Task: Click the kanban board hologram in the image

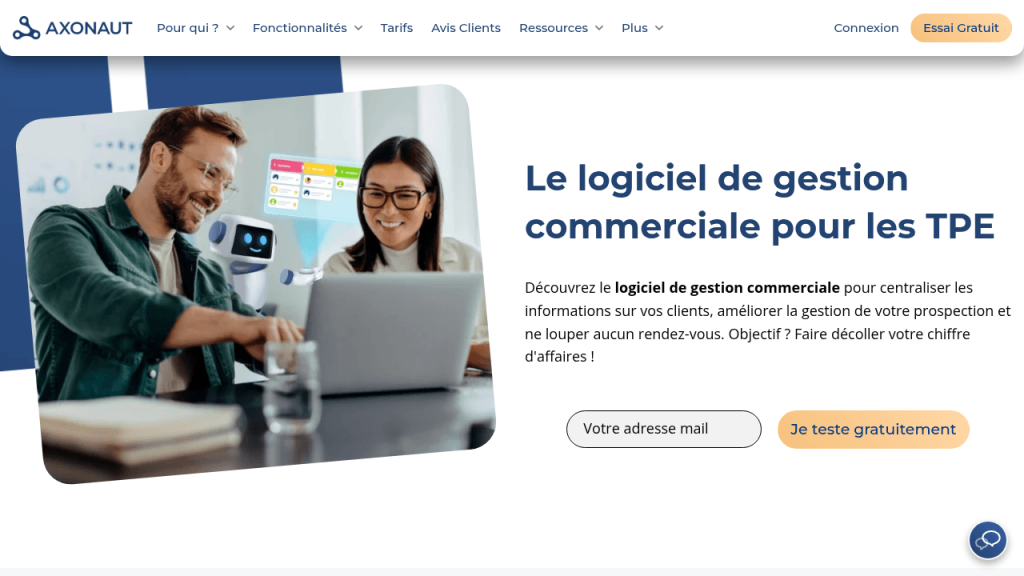Action: pos(315,184)
